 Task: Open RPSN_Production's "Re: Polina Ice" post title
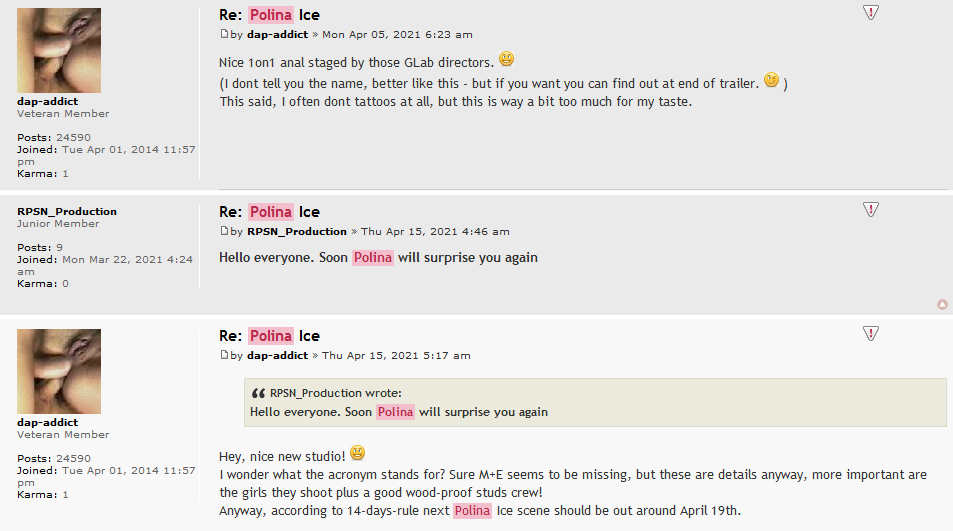point(269,212)
